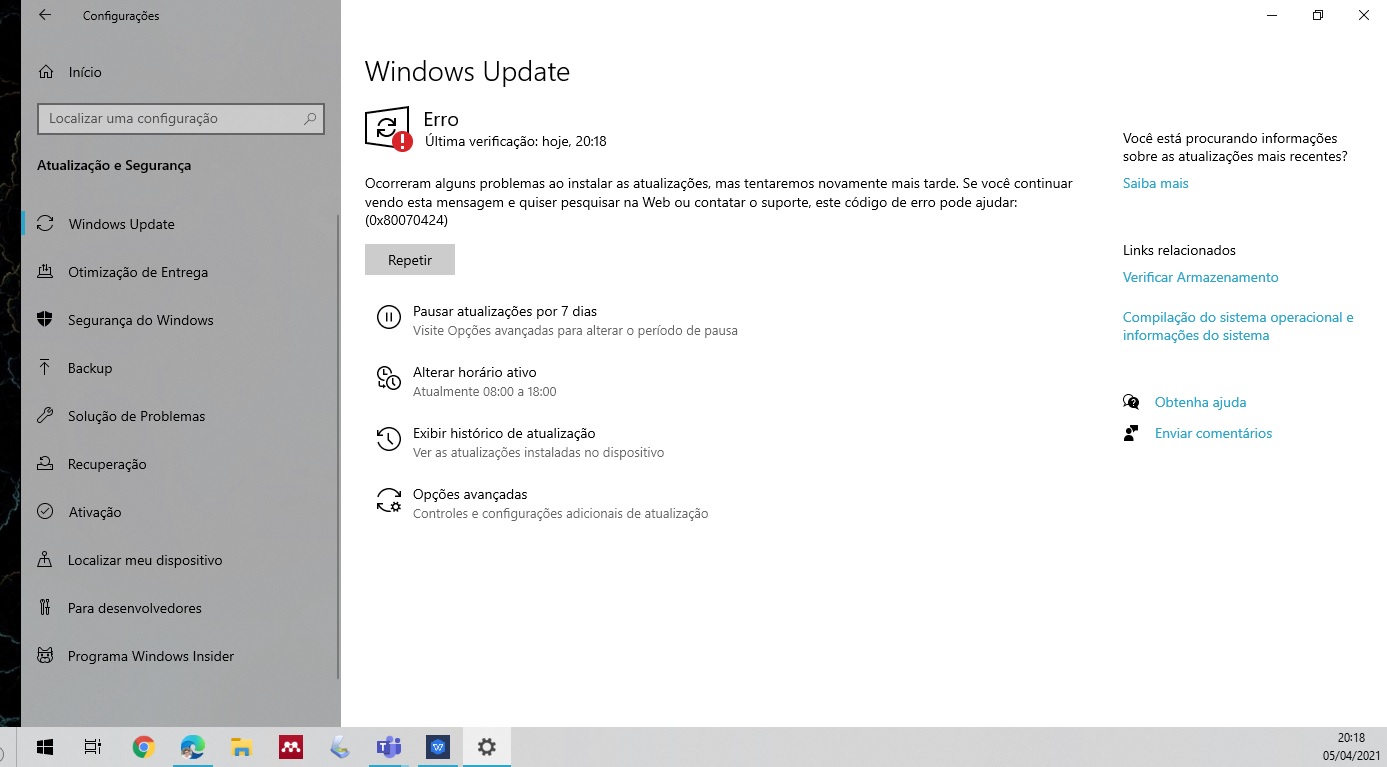Click the Links relacionados heading
The height and width of the screenshot is (767, 1387).
click(x=1179, y=250)
